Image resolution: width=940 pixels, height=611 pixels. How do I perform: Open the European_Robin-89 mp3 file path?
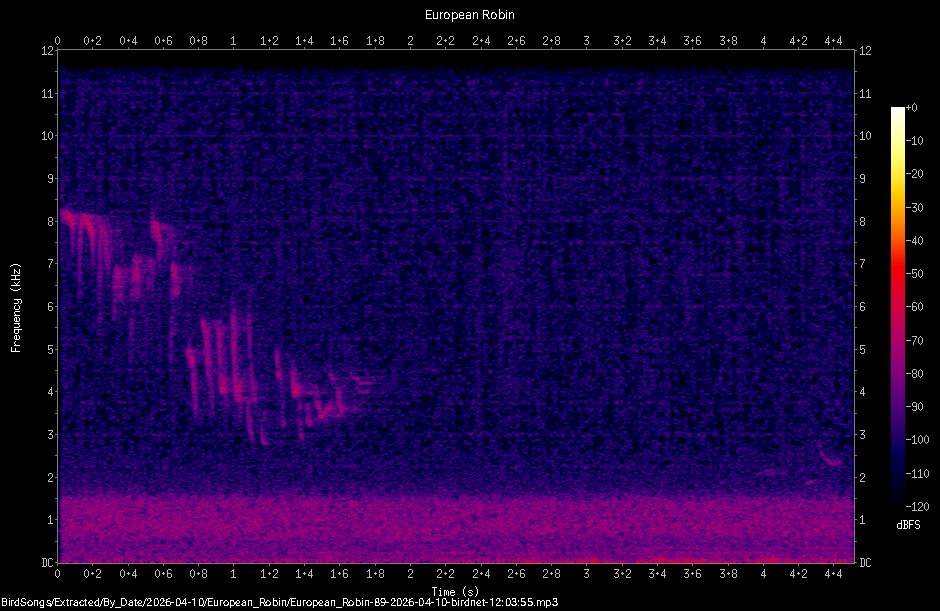point(280,602)
